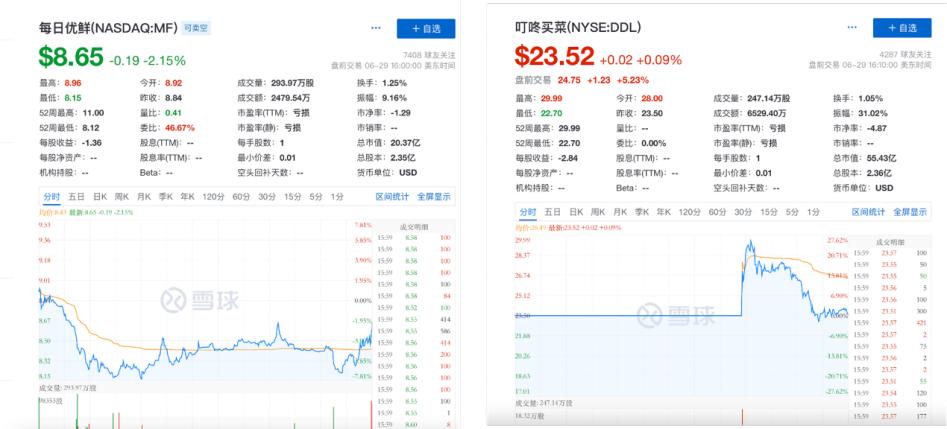Select 5分 tab in 每日优鲜 chart
This screenshot has width=947, height=429.
[x=316, y=196]
